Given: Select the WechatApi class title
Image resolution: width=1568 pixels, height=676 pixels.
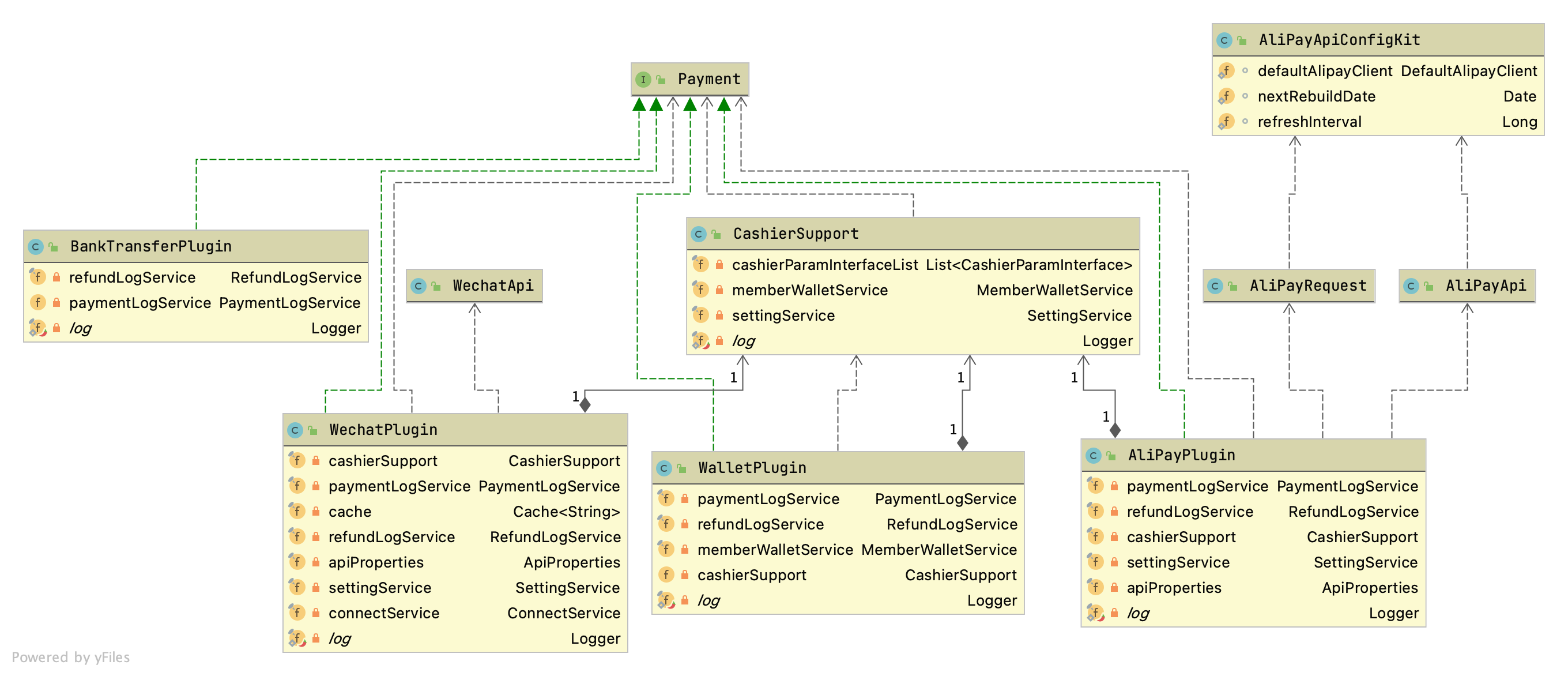Looking at the screenshot, I should (493, 286).
